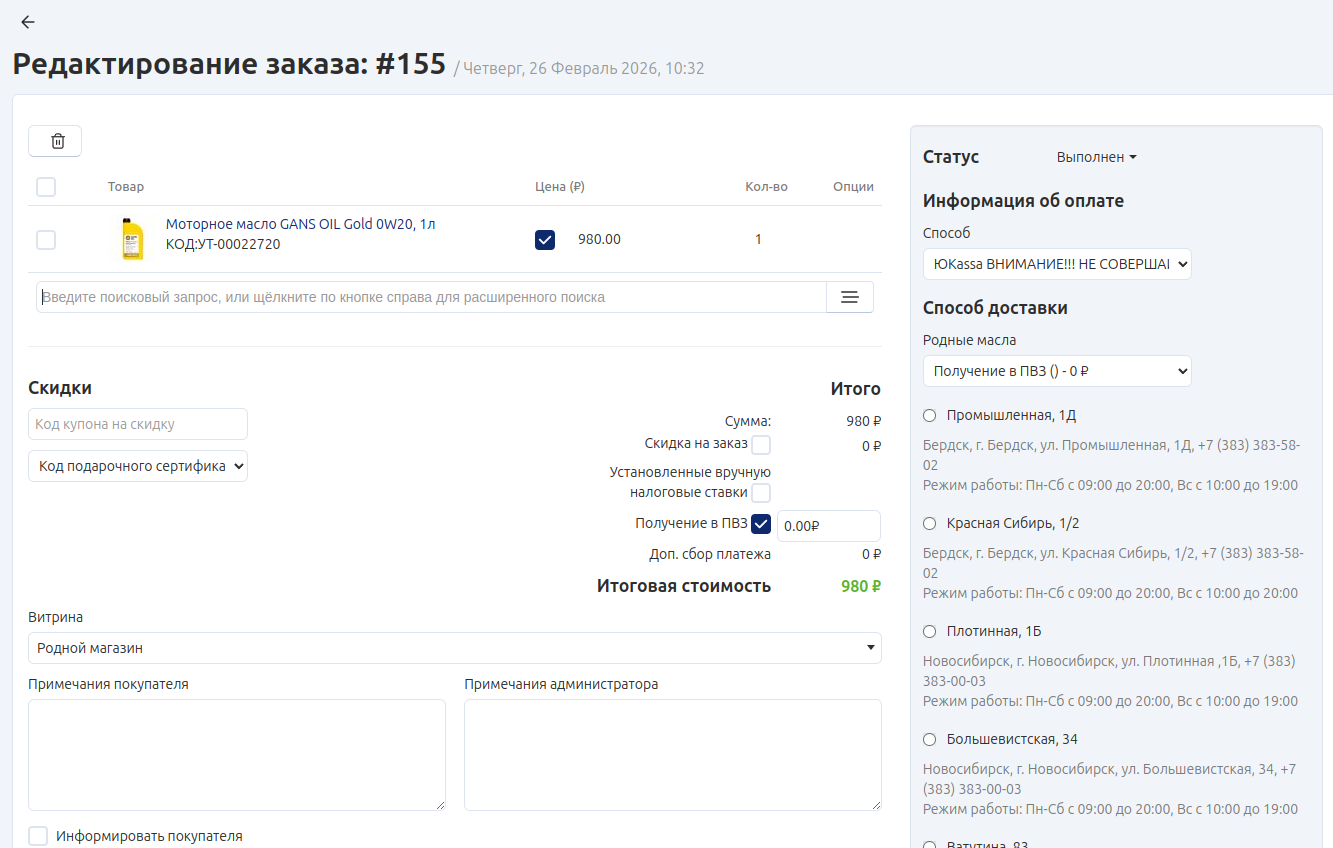Enable Информировать покупателя checkbox
This screenshot has height=848, width=1333.
(x=38, y=836)
